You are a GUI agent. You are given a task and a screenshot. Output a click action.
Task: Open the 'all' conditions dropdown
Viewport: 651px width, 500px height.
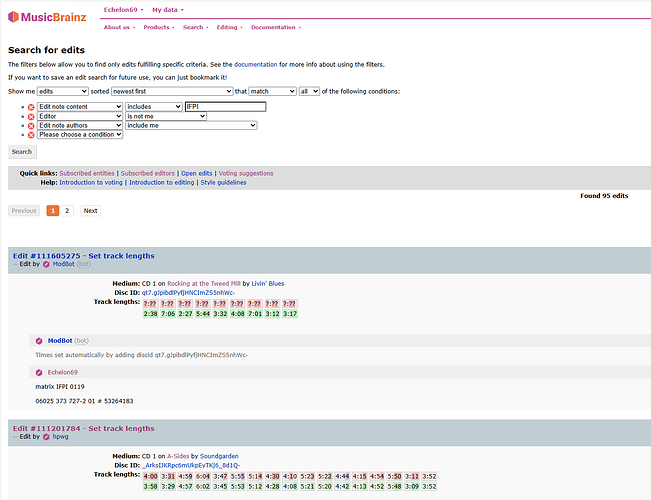click(309, 91)
